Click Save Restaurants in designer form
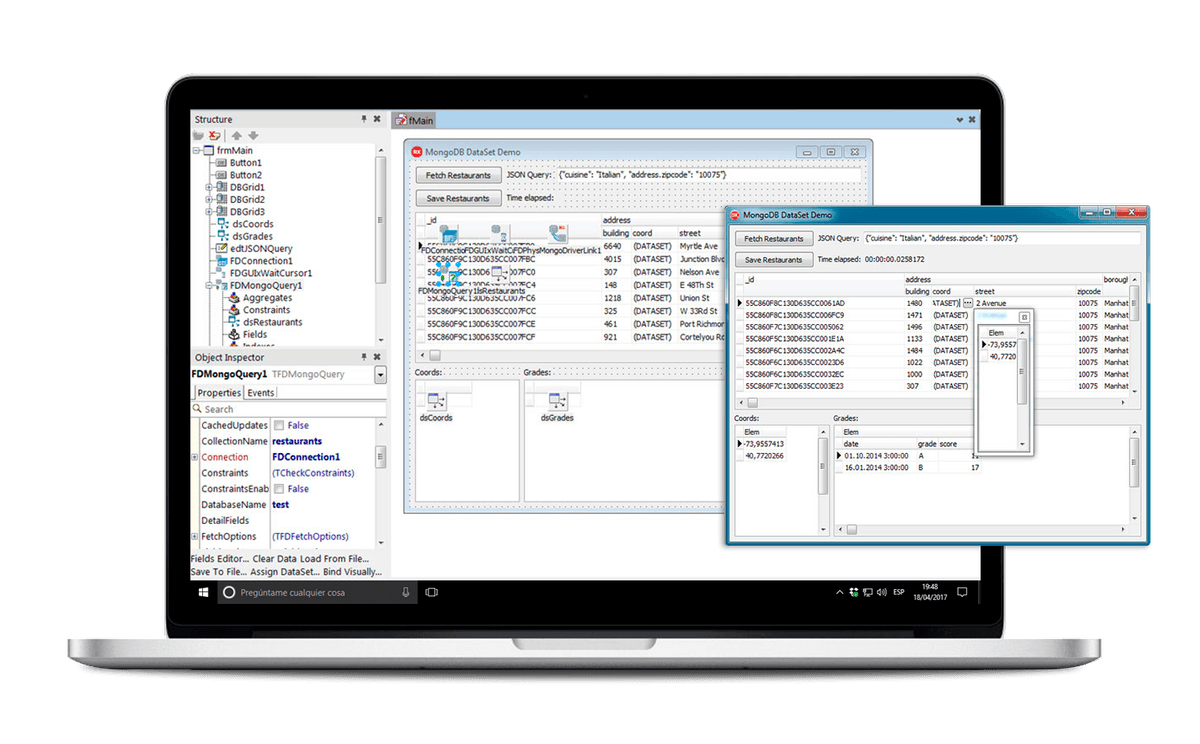The height and width of the screenshot is (744, 1200). tap(457, 198)
